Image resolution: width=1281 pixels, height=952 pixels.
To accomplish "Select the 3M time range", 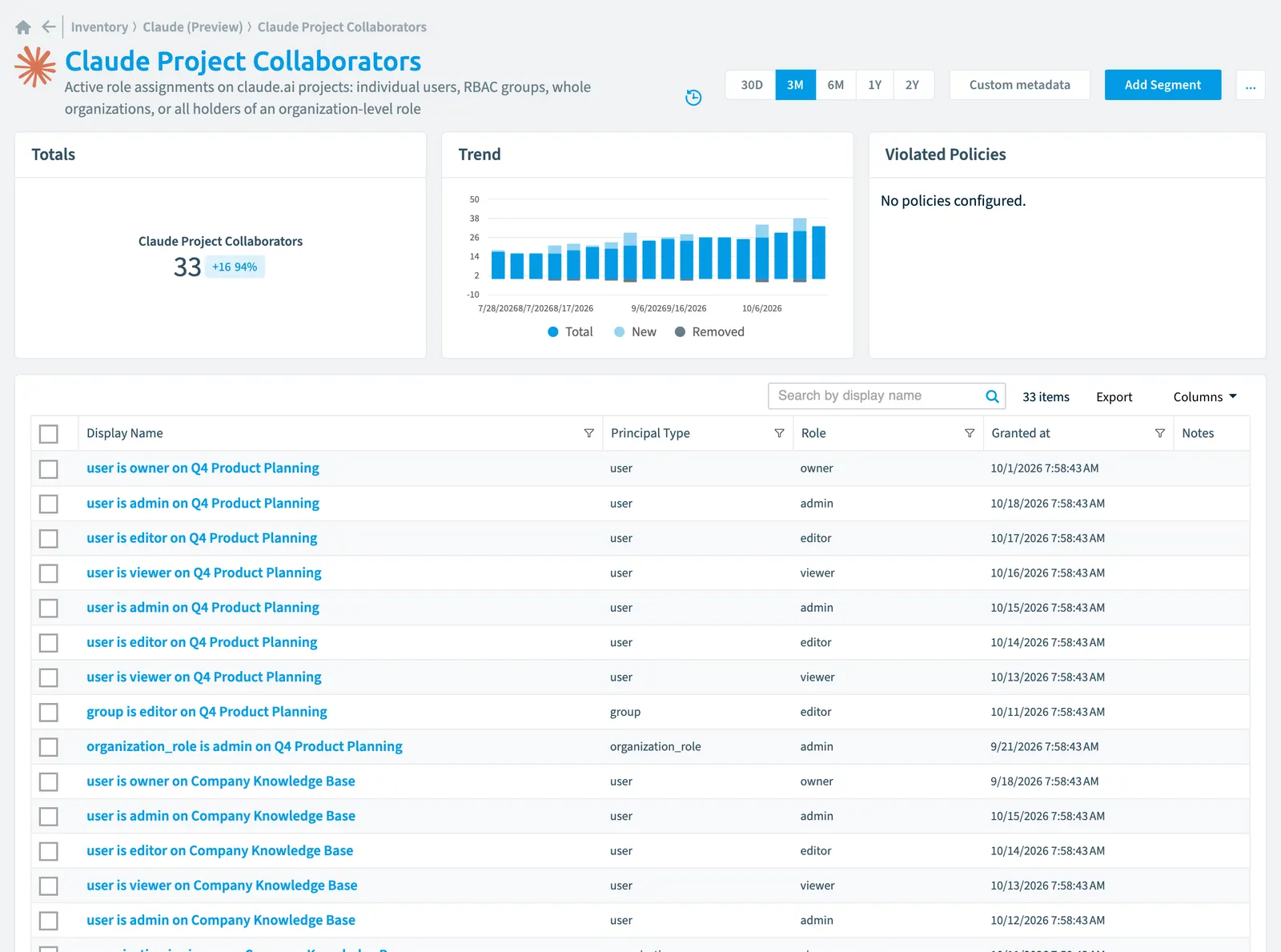I will tap(795, 85).
